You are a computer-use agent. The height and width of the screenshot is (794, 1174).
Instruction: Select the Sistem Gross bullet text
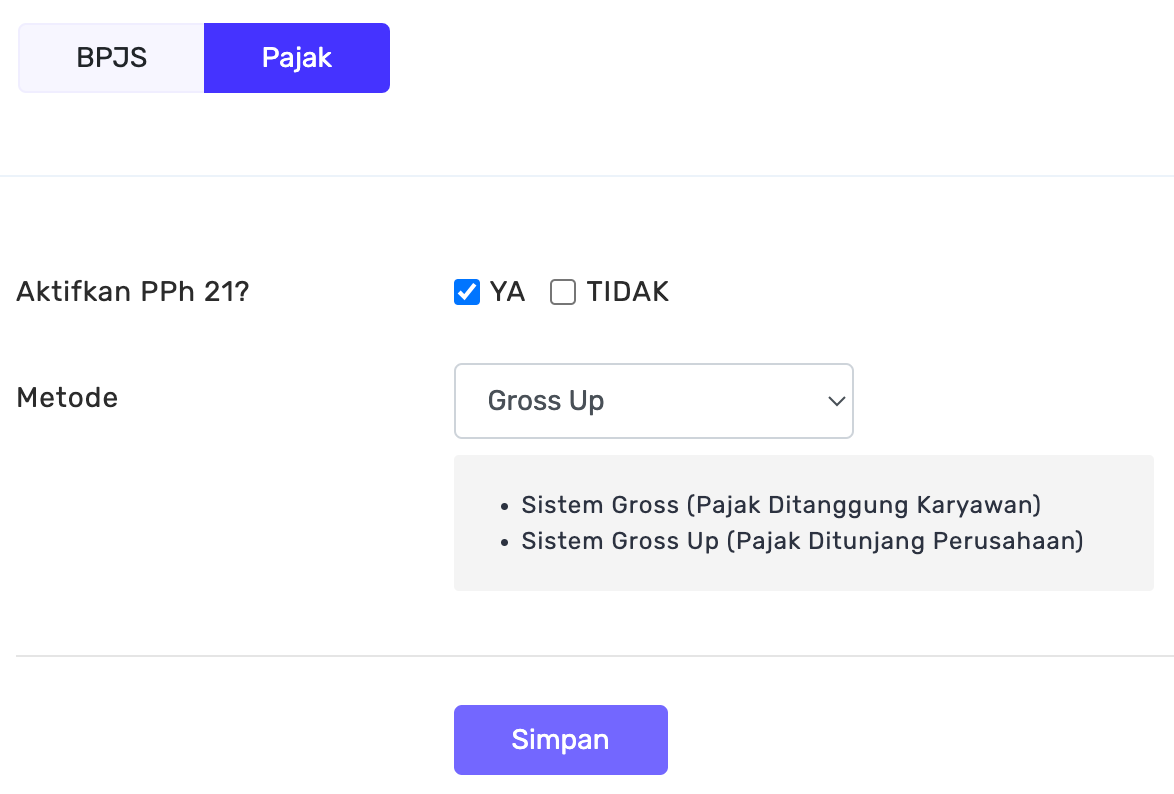782,505
